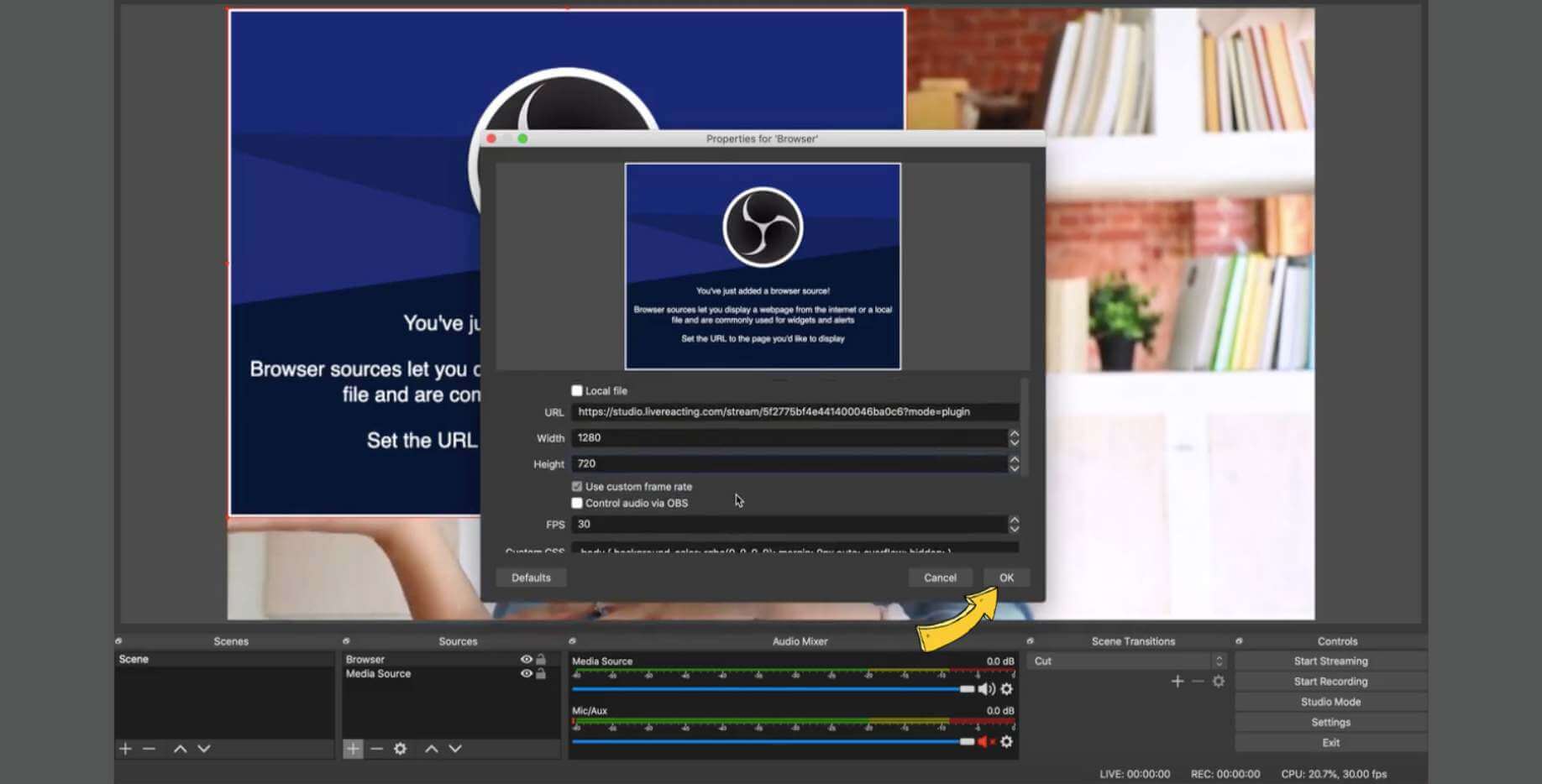Click the Width field stepper arrows
The width and height of the screenshot is (1542, 784).
click(x=1014, y=437)
